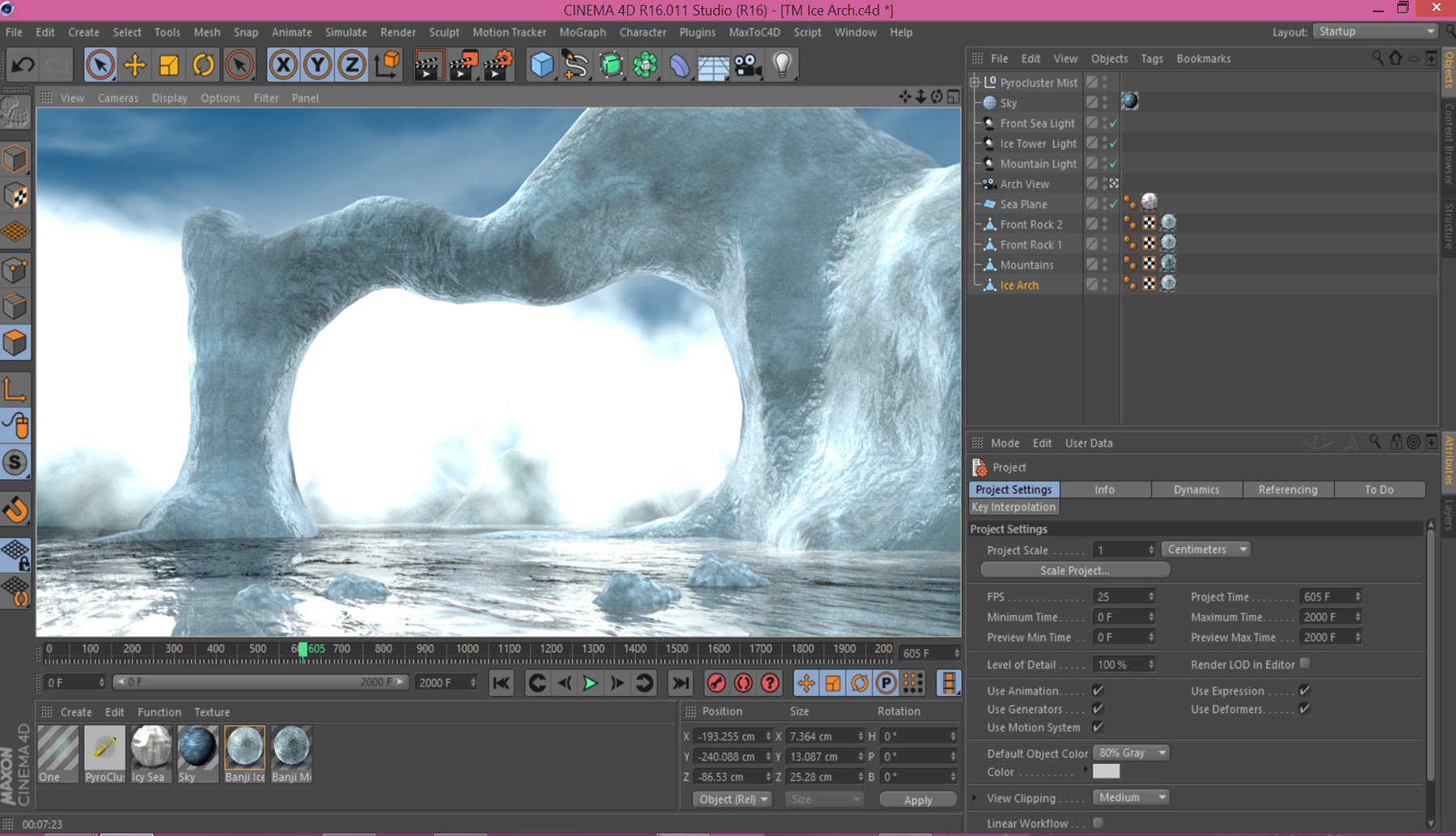
Task: Enable Render LOD in Editor checkbox
Action: pos(1305,664)
